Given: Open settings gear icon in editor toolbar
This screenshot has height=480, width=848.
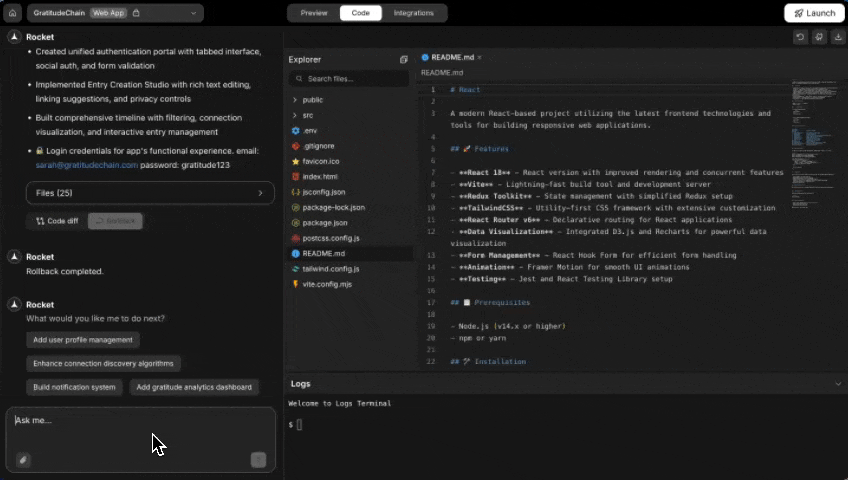Looking at the screenshot, I should tap(819, 37).
